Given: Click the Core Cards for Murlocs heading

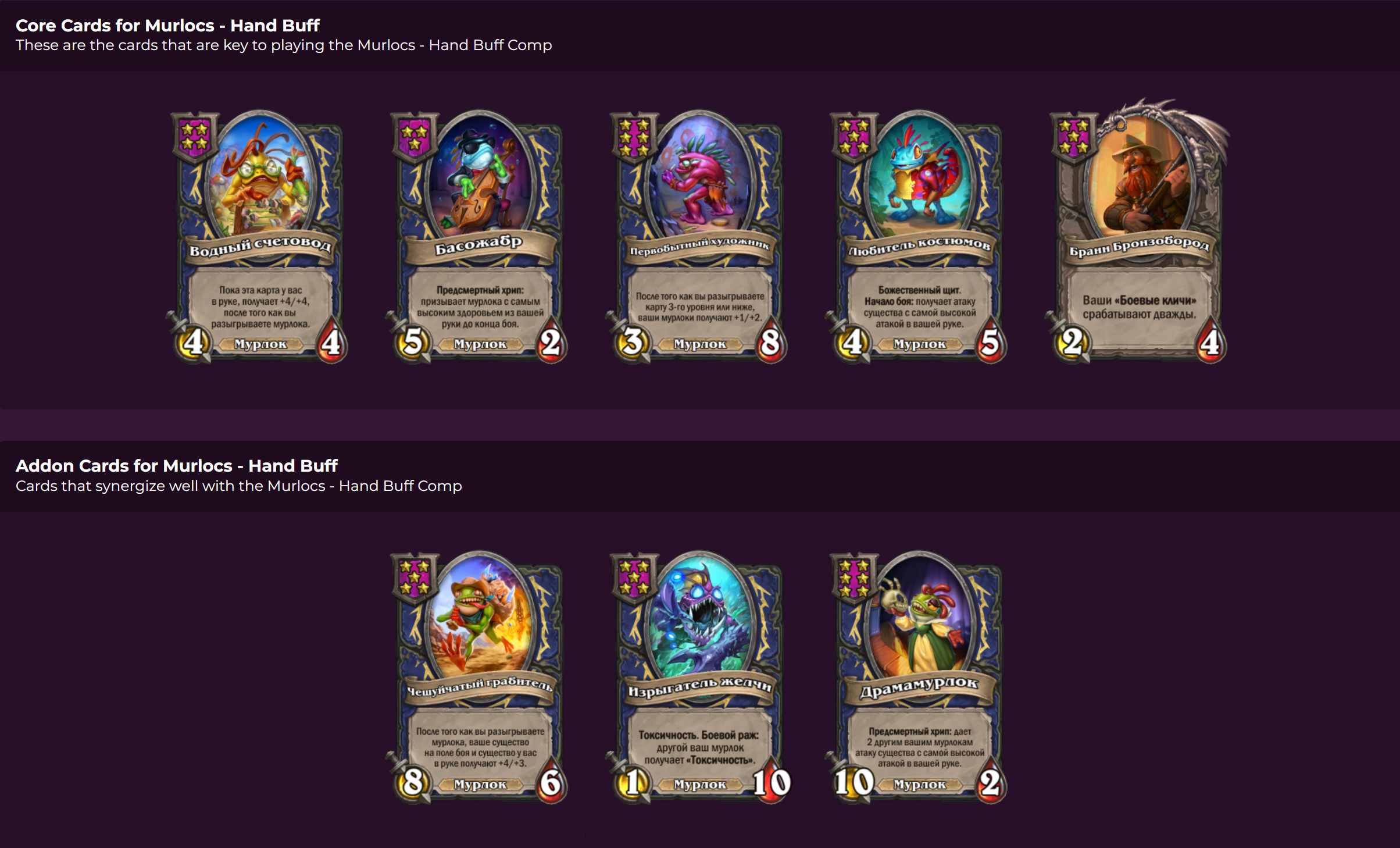Looking at the screenshot, I should pyautogui.click(x=167, y=25).
